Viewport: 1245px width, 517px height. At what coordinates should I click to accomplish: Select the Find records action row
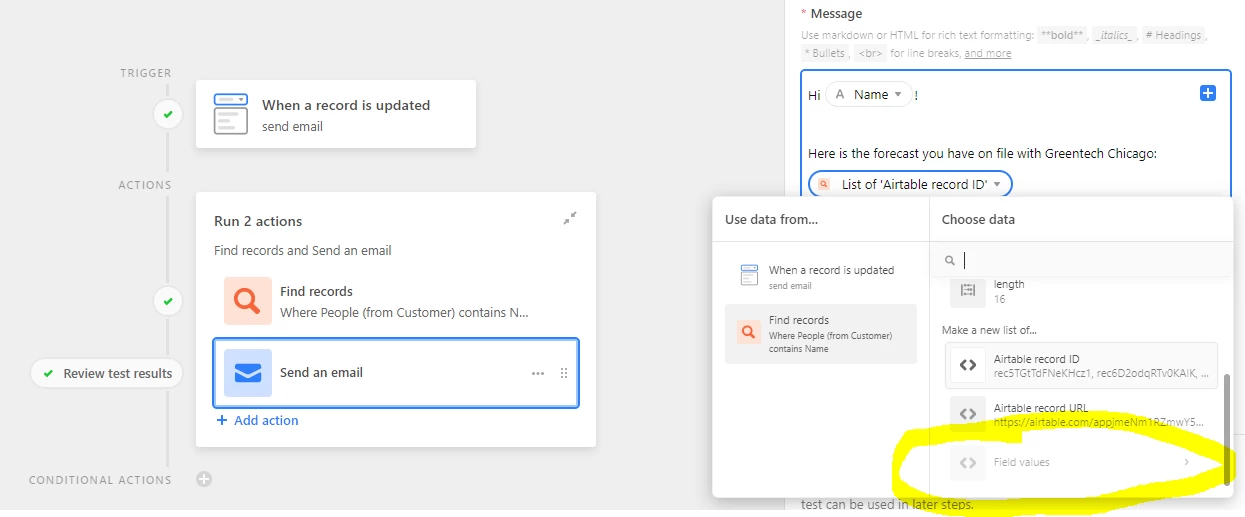396,301
